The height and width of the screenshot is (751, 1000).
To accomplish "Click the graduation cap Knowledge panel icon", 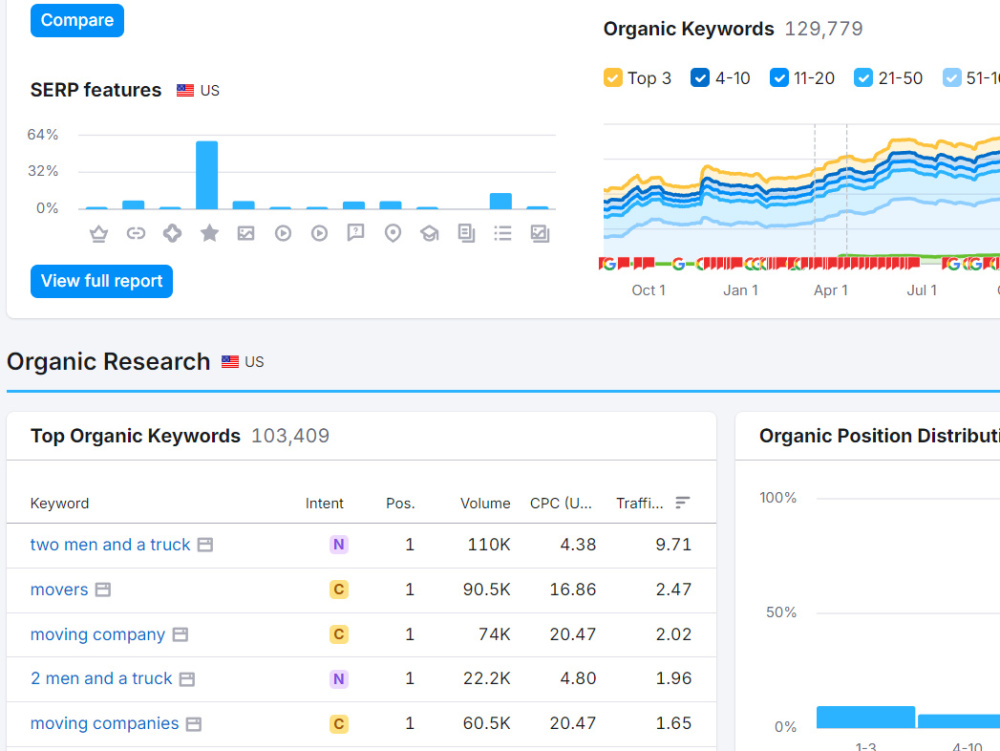I will [429, 233].
